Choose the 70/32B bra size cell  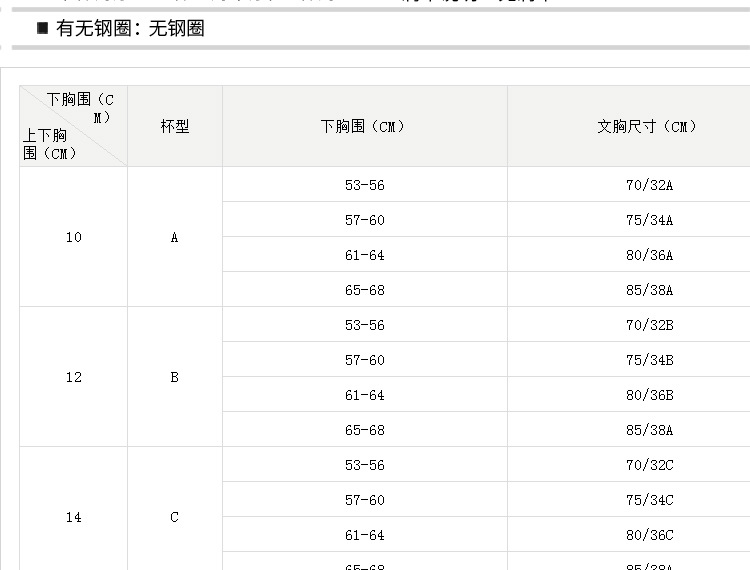point(649,325)
